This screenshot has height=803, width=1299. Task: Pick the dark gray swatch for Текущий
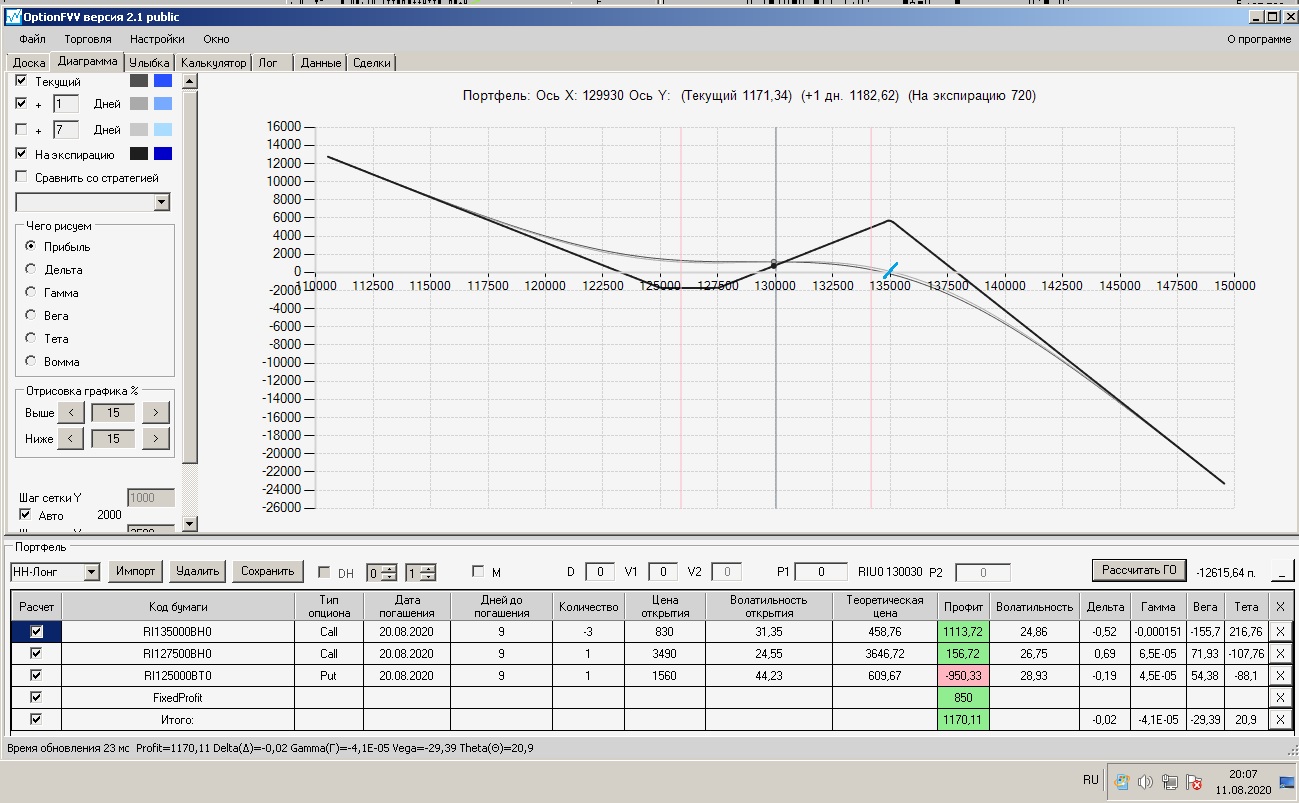(139, 81)
